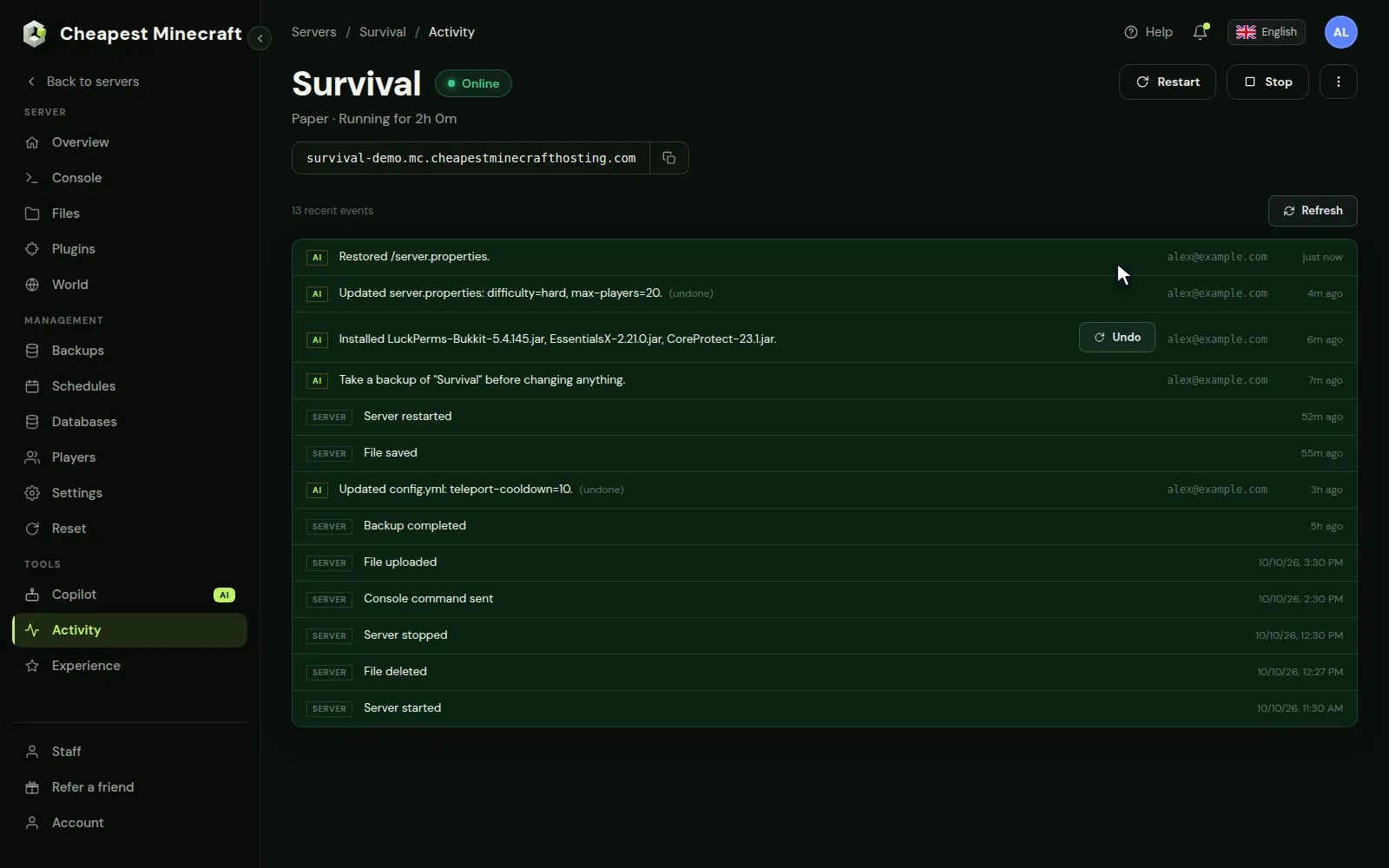Open the Refer a friend gift icon
Image resolution: width=1389 pixels, height=868 pixels.
coord(32,787)
